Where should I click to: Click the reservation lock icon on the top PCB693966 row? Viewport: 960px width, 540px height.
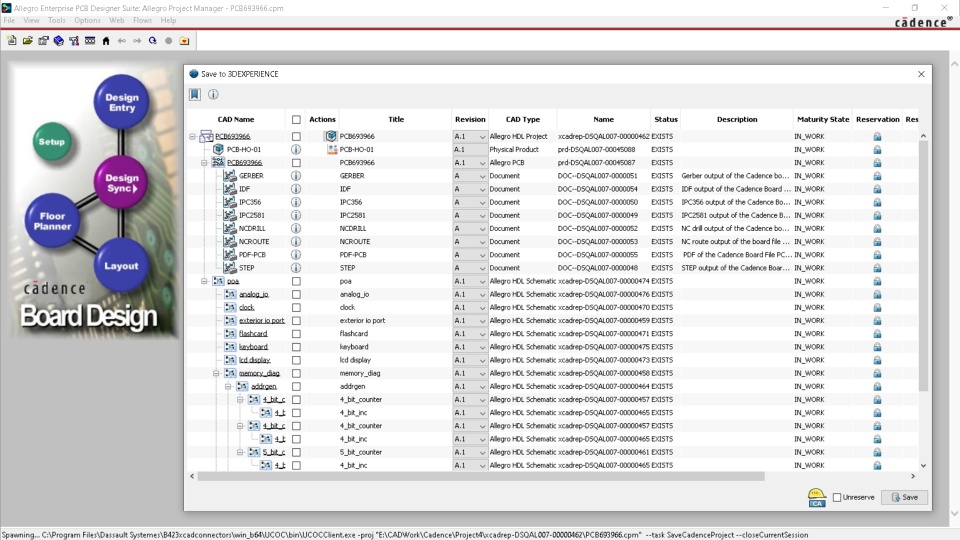click(877, 137)
